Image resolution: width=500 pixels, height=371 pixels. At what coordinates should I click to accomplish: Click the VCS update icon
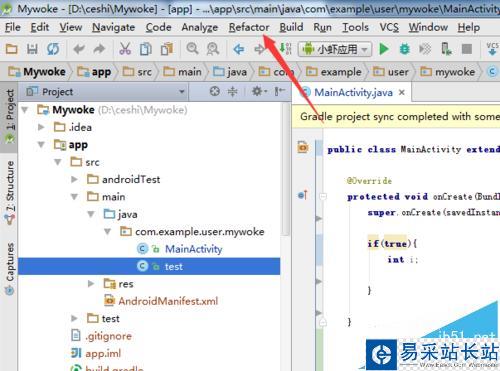tap(493, 49)
